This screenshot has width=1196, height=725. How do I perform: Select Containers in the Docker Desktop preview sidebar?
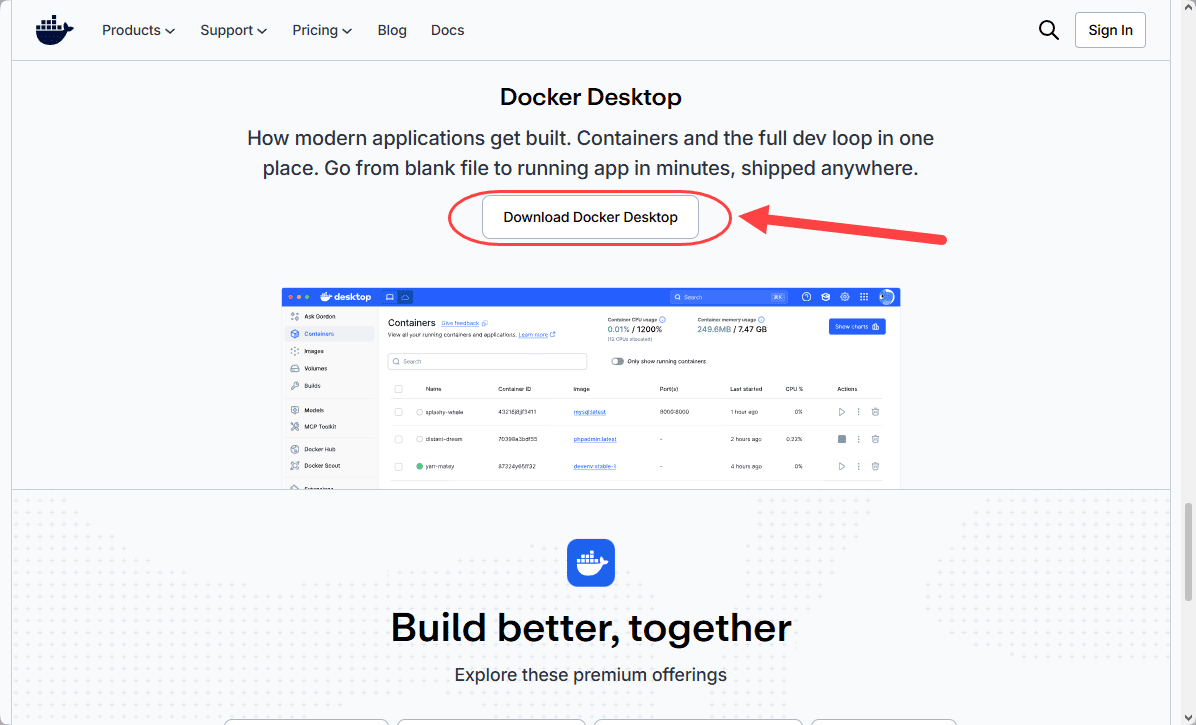click(x=330, y=334)
